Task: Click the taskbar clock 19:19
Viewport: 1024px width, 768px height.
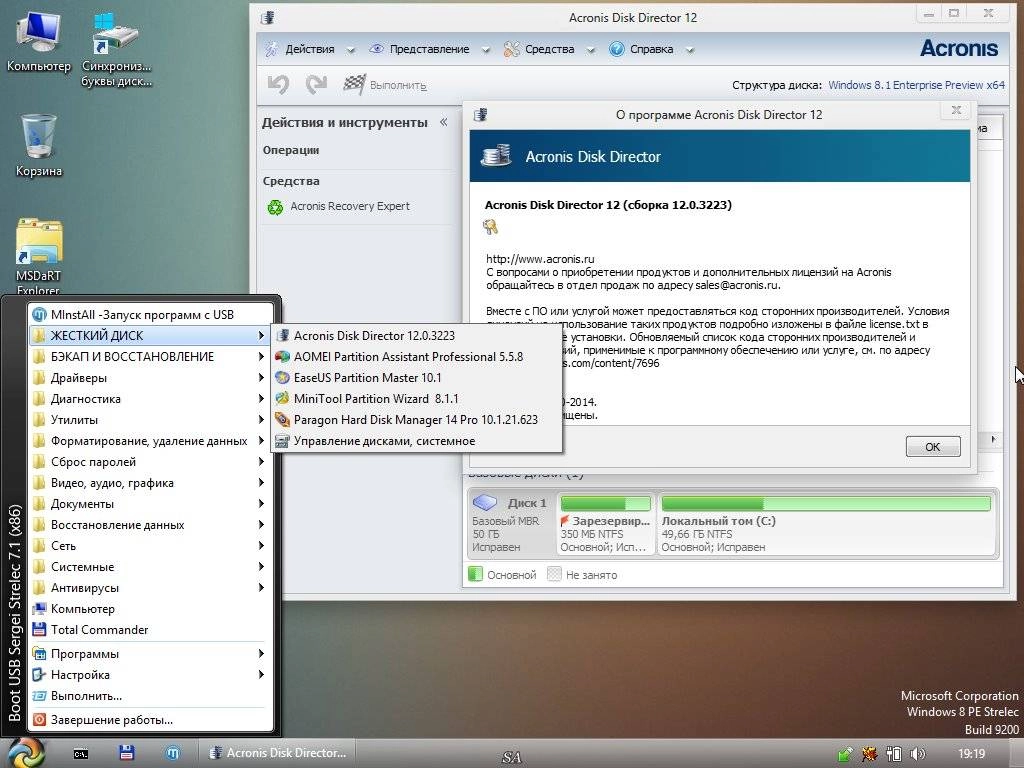Action: coord(972,754)
